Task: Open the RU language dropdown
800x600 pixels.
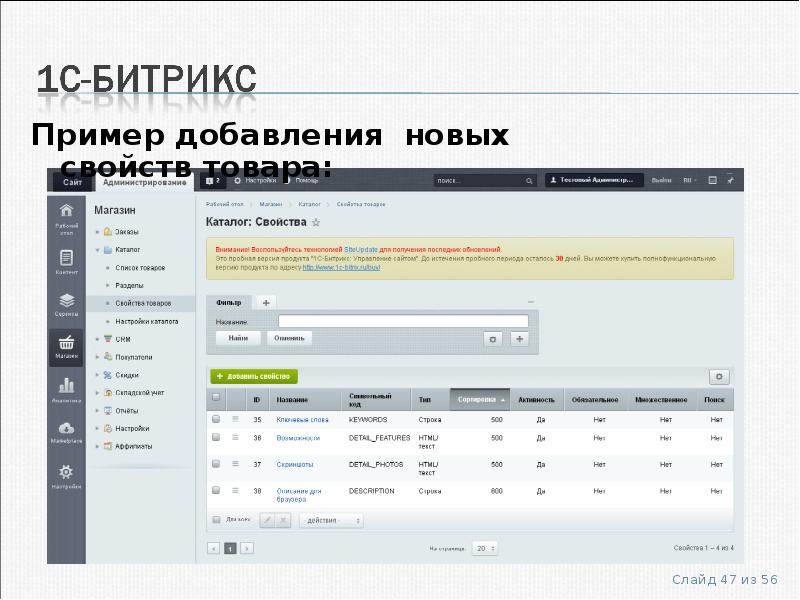Action: [690, 180]
